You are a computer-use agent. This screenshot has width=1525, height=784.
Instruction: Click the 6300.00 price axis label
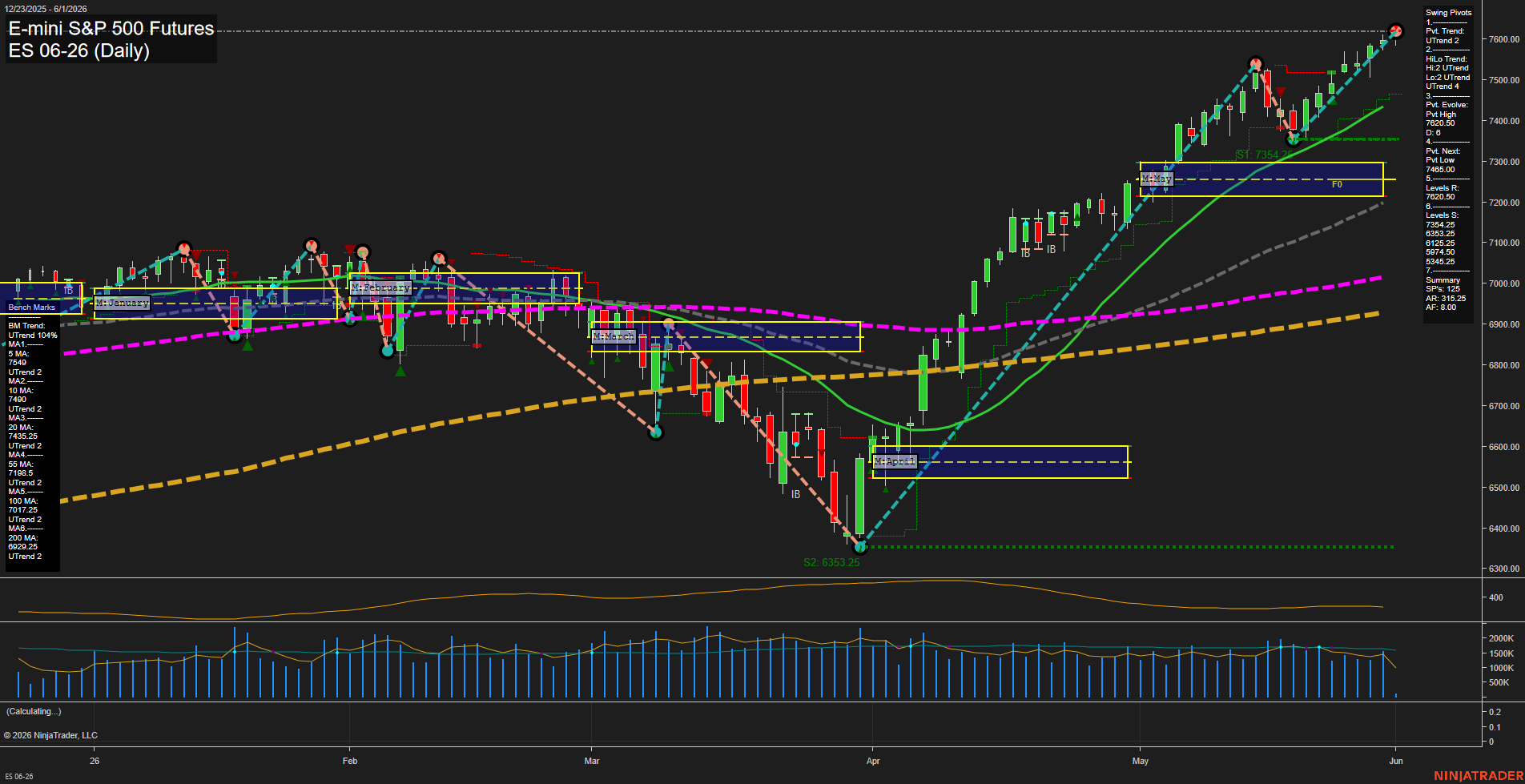pos(1504,569)
